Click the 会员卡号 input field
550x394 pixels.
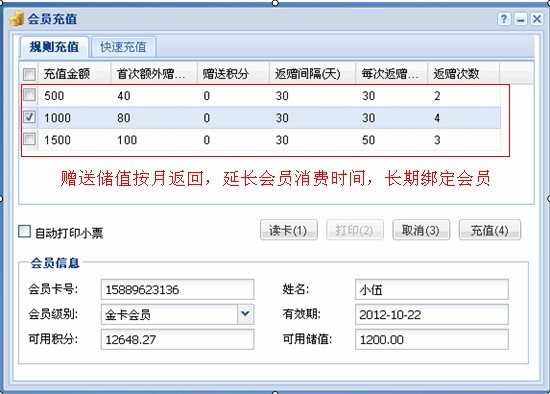pyautogui.click(x=177, y=290)
